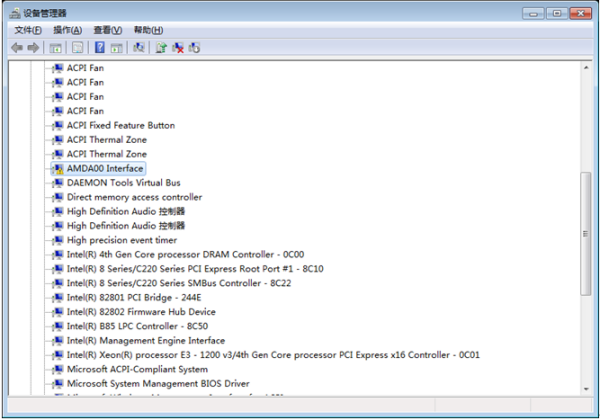The height and width of the screenshot is (420, 600).
Task: Click the scan for hardware changes icon
Action: 138,47
